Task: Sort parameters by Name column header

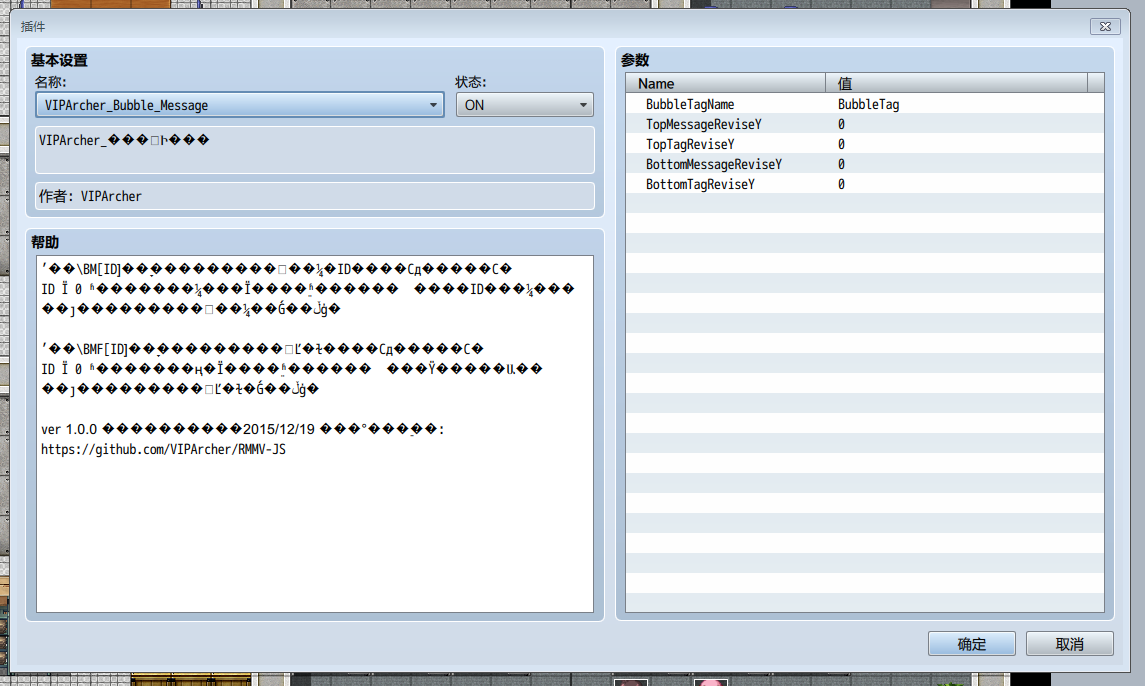Action: coord(725,83)
